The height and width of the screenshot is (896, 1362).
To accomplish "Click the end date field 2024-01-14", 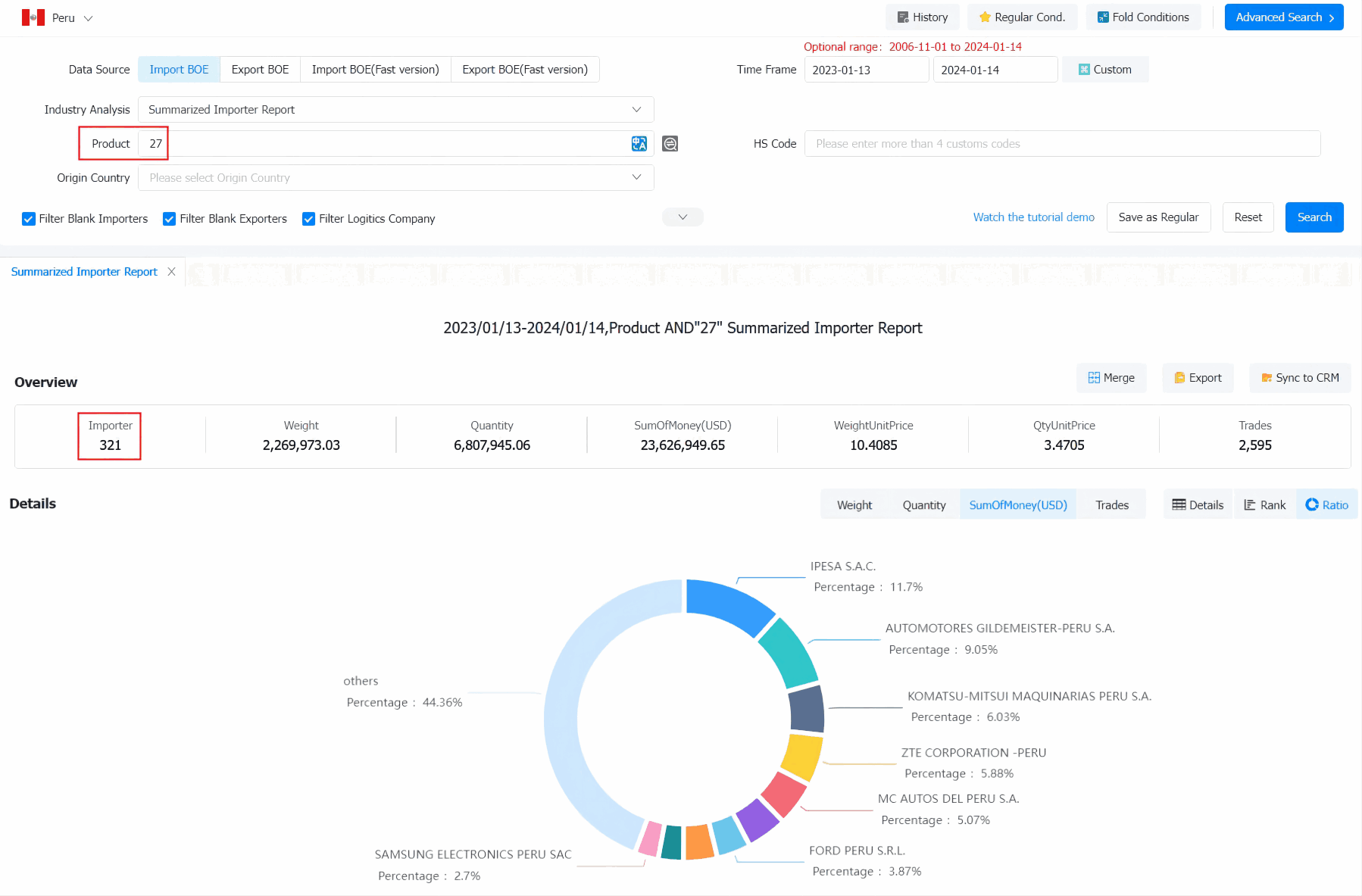I will coord(995,70).
